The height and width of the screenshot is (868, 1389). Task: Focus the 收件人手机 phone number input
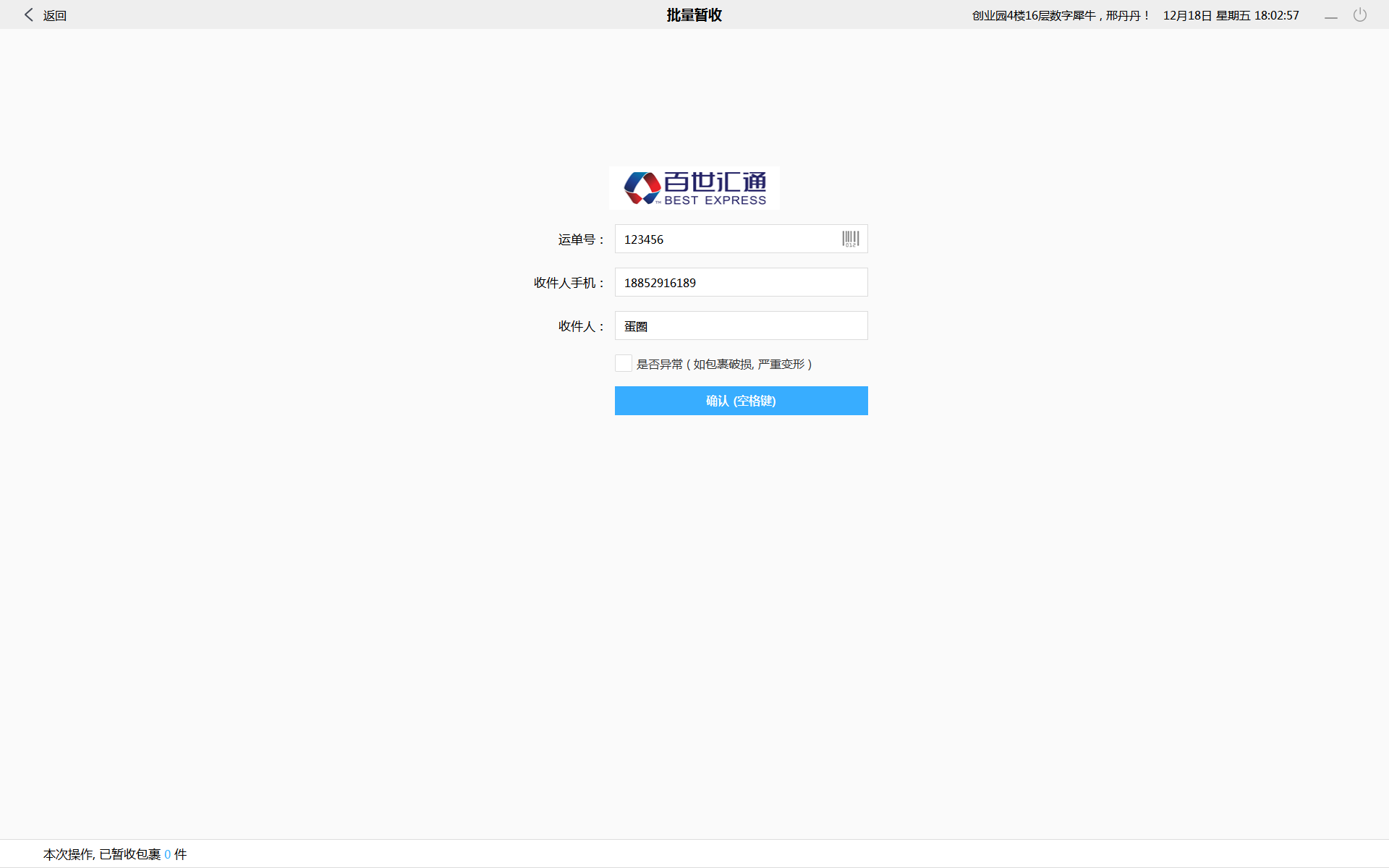point(742,282)
